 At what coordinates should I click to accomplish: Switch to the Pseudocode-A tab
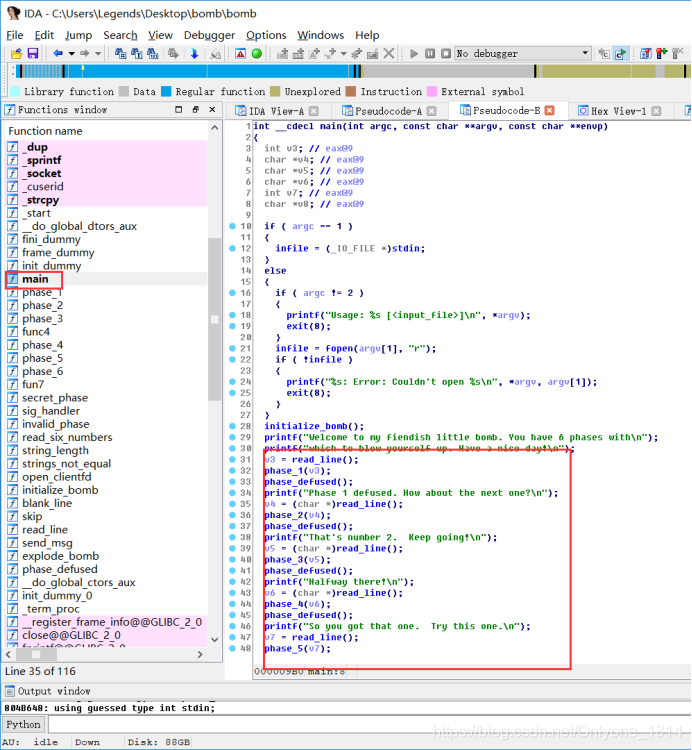pos(388,111)
